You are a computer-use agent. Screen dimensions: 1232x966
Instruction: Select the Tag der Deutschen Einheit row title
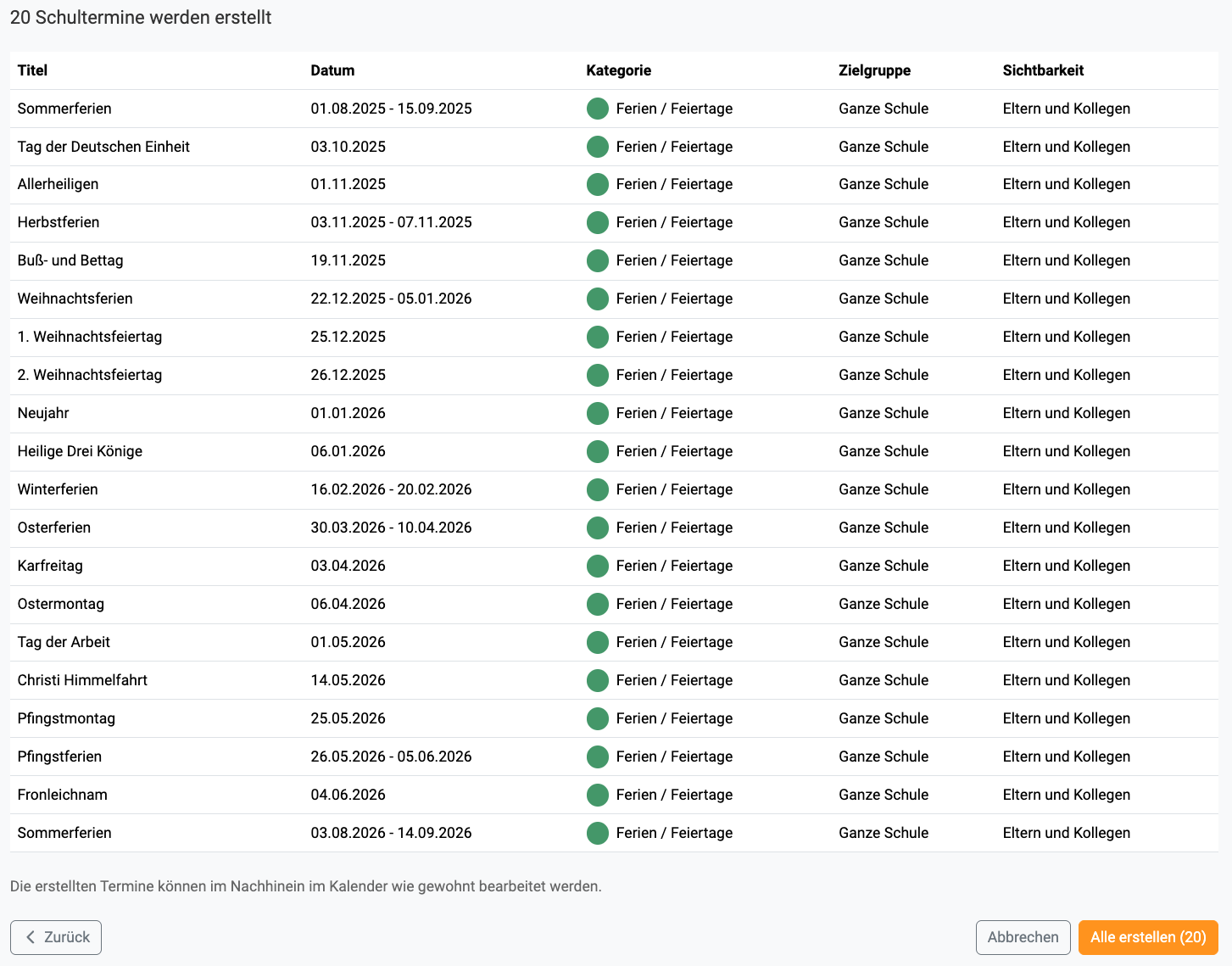103,147
